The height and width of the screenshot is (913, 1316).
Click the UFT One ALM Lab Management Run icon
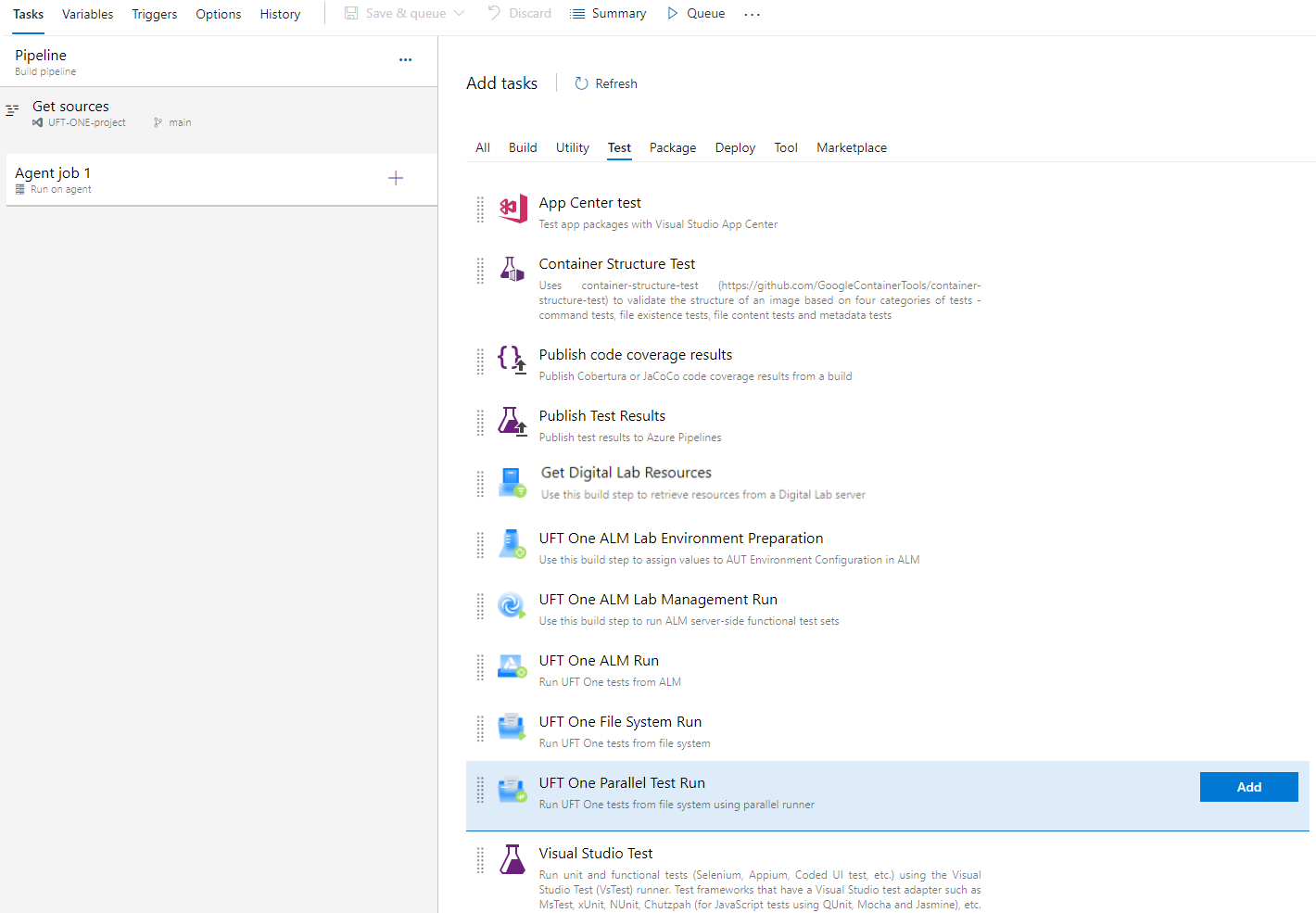click(x=512, y=606)
